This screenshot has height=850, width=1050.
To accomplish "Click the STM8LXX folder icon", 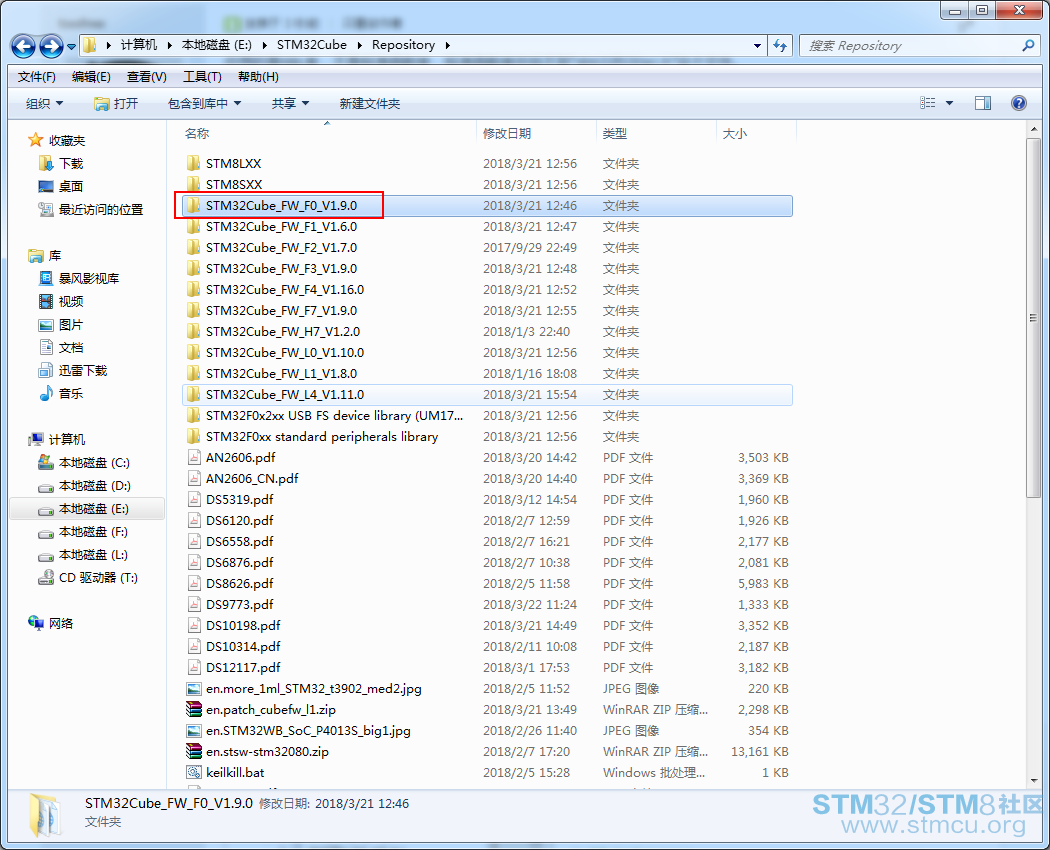I will pyautogui.click(x=194, y=163).
